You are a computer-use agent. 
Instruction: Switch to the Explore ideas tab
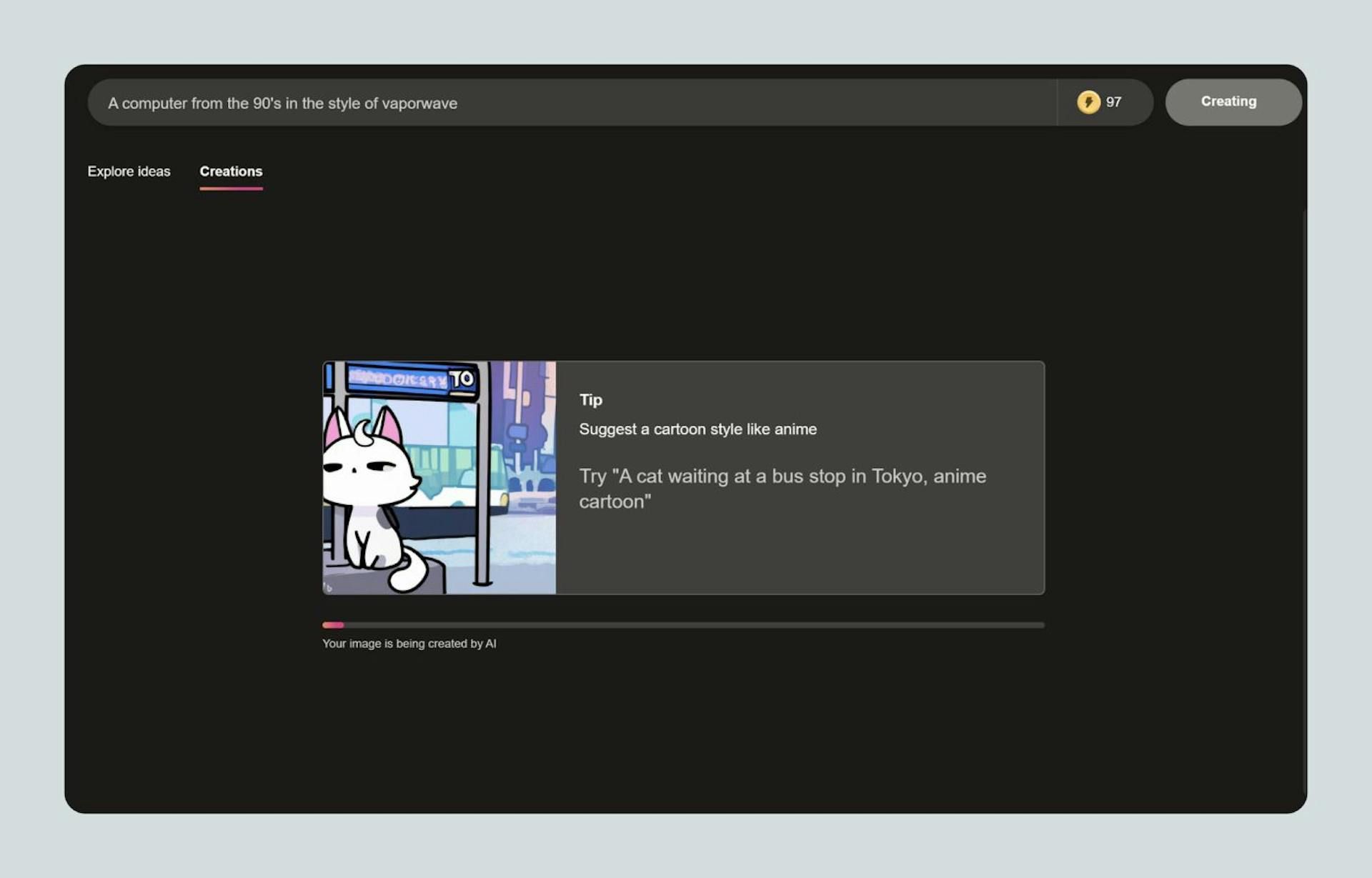[129, 171]
